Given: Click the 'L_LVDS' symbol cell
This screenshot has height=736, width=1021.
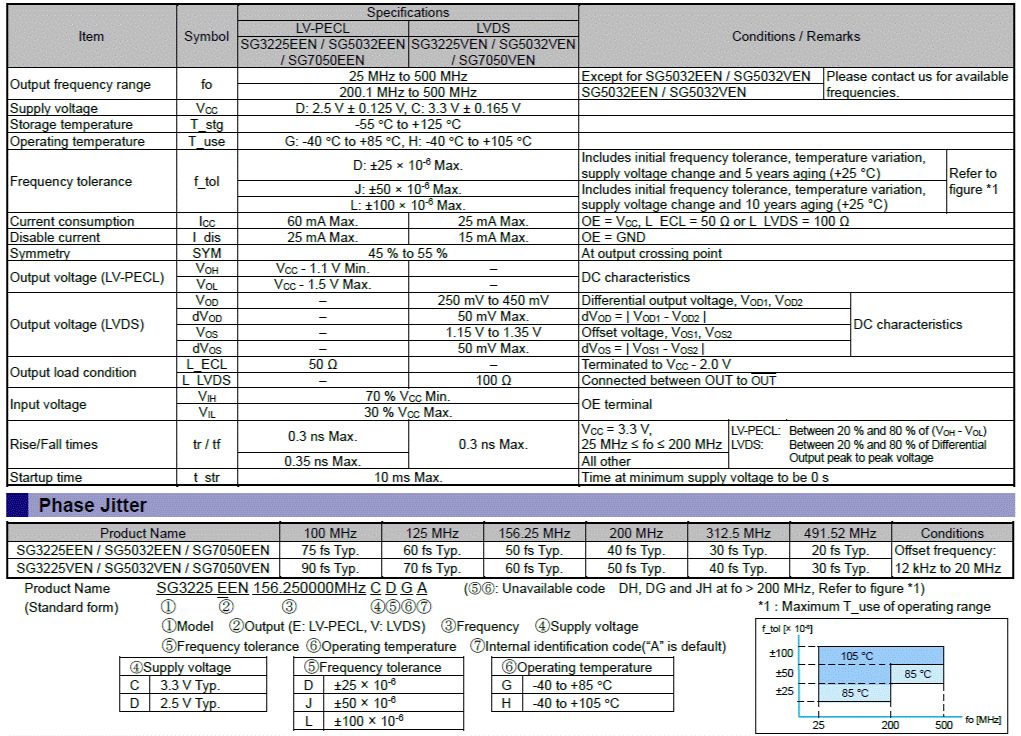Looking at the screenshot, I should click(206, 380).
